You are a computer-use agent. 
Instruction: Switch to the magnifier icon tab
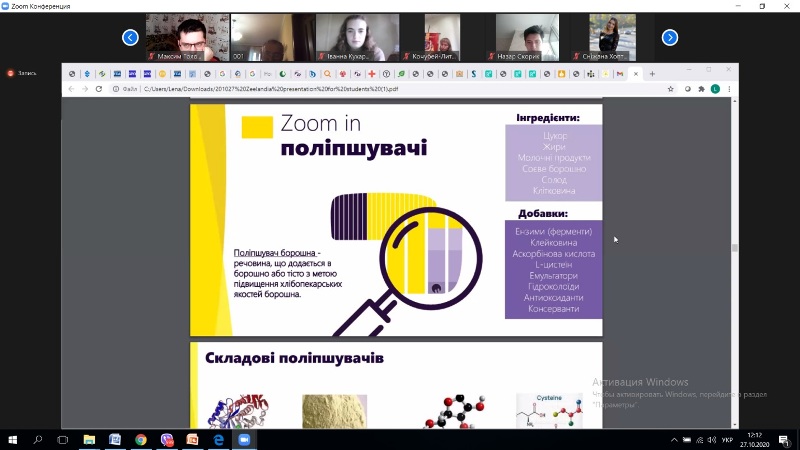[x=328, y=74]
